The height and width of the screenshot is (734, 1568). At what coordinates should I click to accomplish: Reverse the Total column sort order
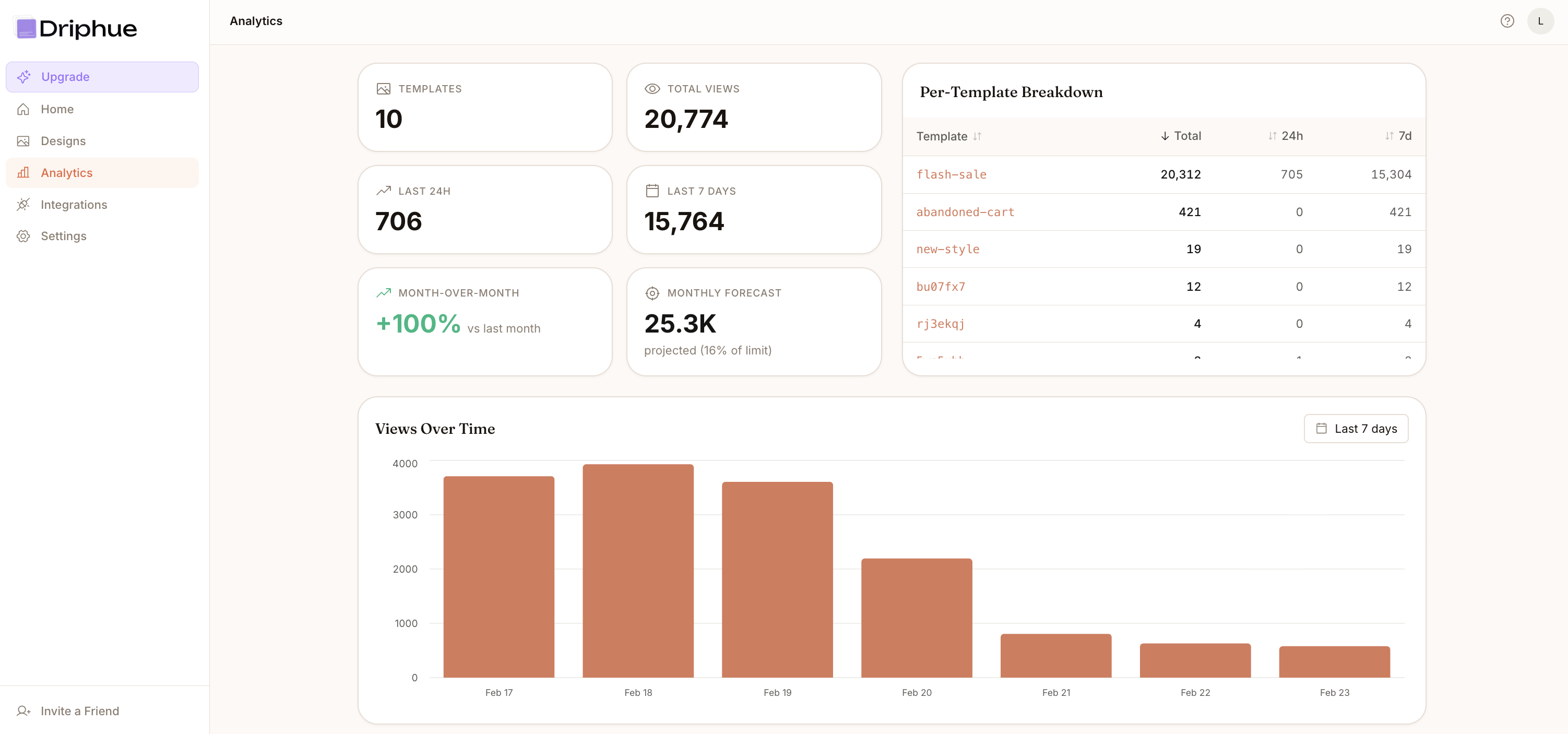pos(1180,136)
